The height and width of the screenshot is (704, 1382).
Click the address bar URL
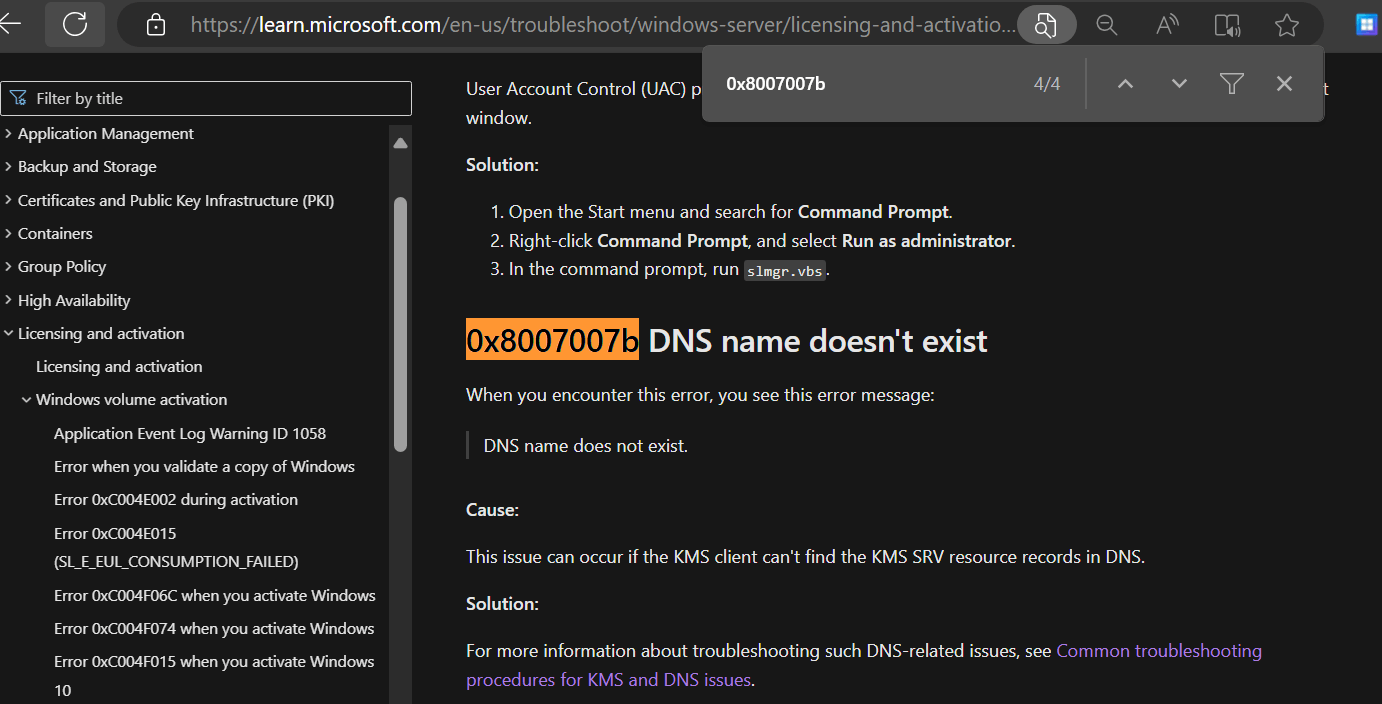(x=603, y=25)
